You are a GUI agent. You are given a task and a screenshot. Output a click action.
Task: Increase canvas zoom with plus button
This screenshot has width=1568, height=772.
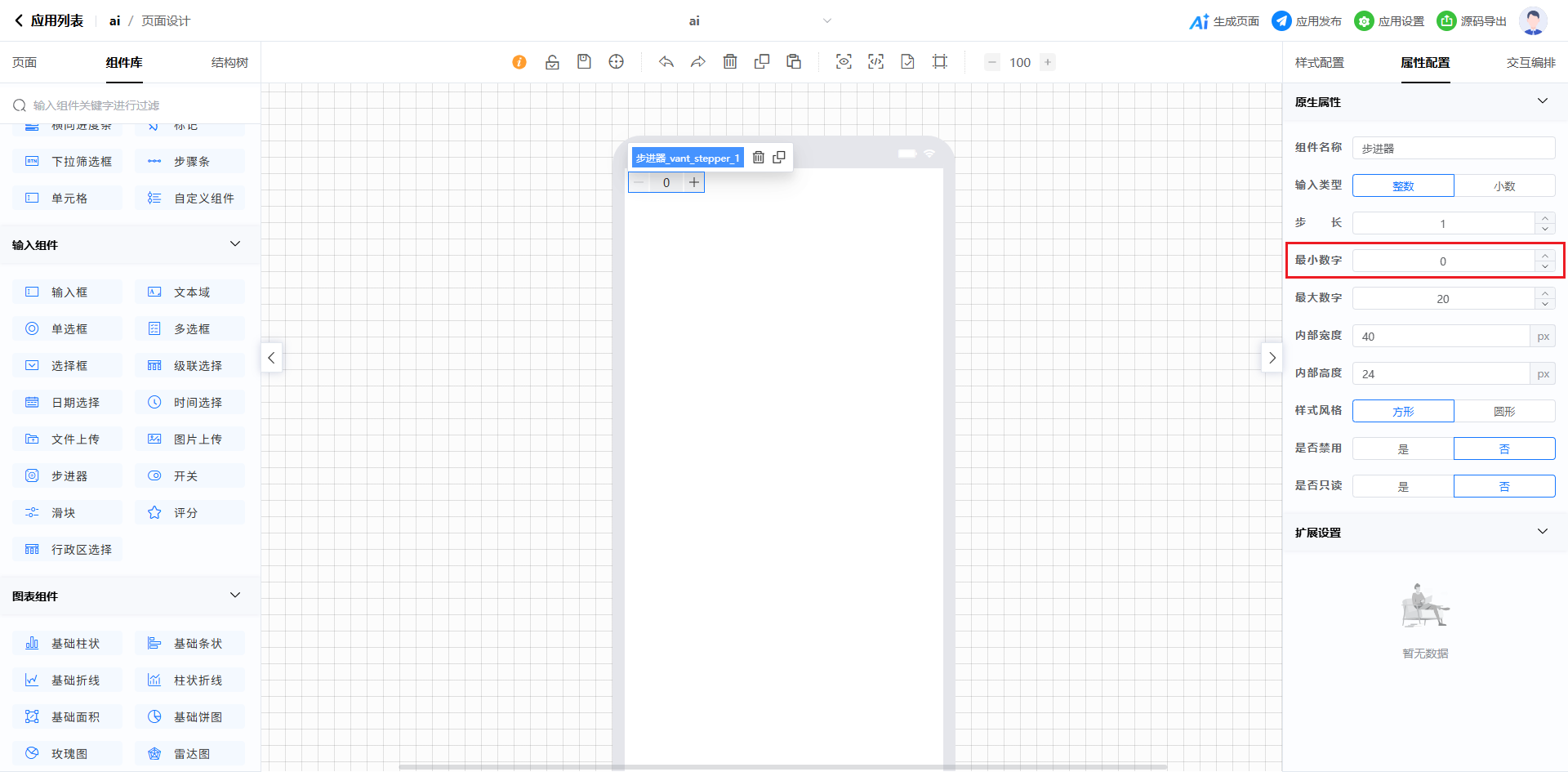(x=1048, y=62)
